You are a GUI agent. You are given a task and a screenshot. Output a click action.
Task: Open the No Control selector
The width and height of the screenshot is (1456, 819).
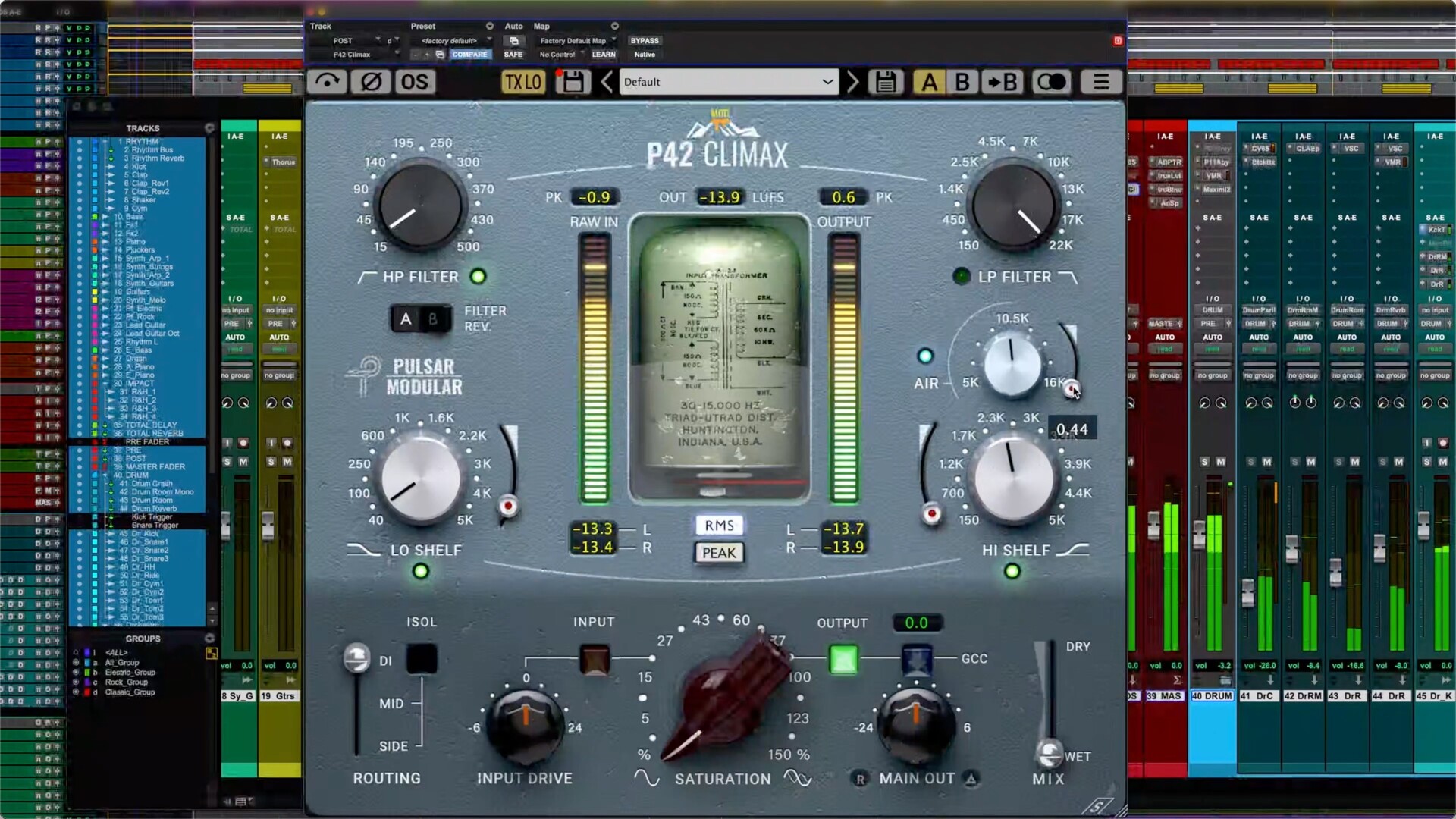[x=561, y=55]
